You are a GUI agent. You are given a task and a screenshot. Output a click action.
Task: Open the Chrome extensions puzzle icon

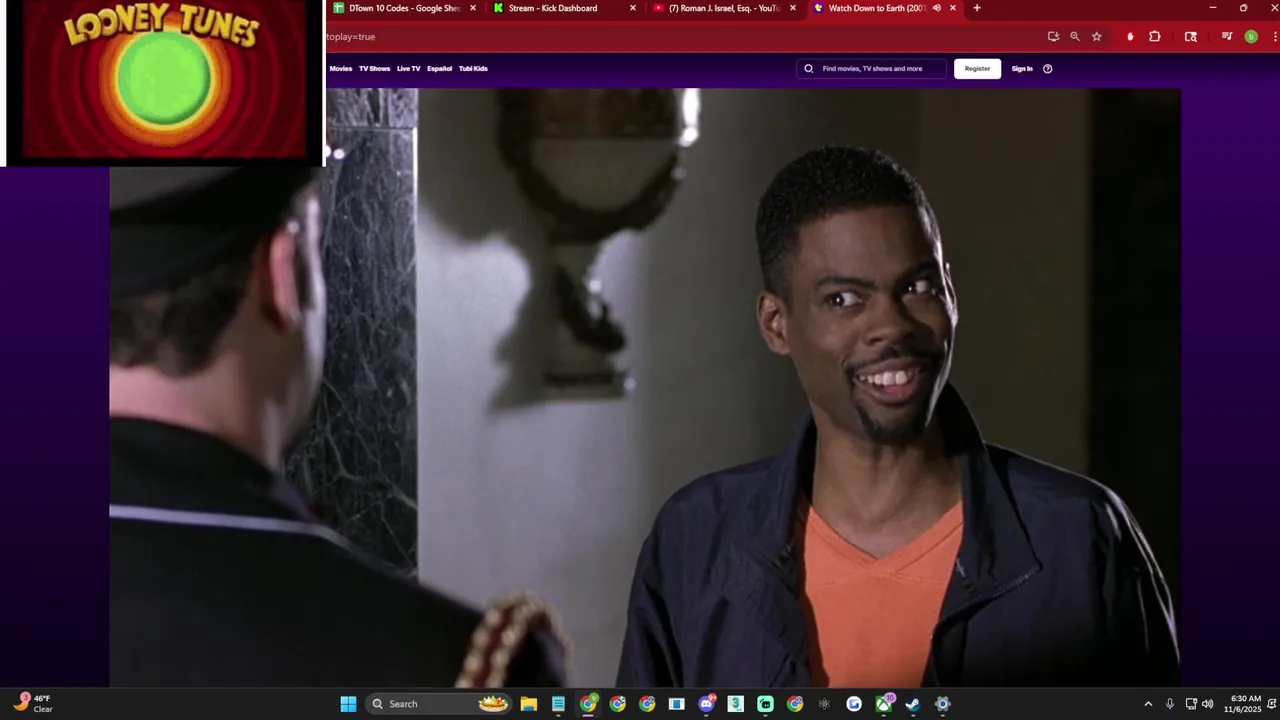coord(1155,36)
